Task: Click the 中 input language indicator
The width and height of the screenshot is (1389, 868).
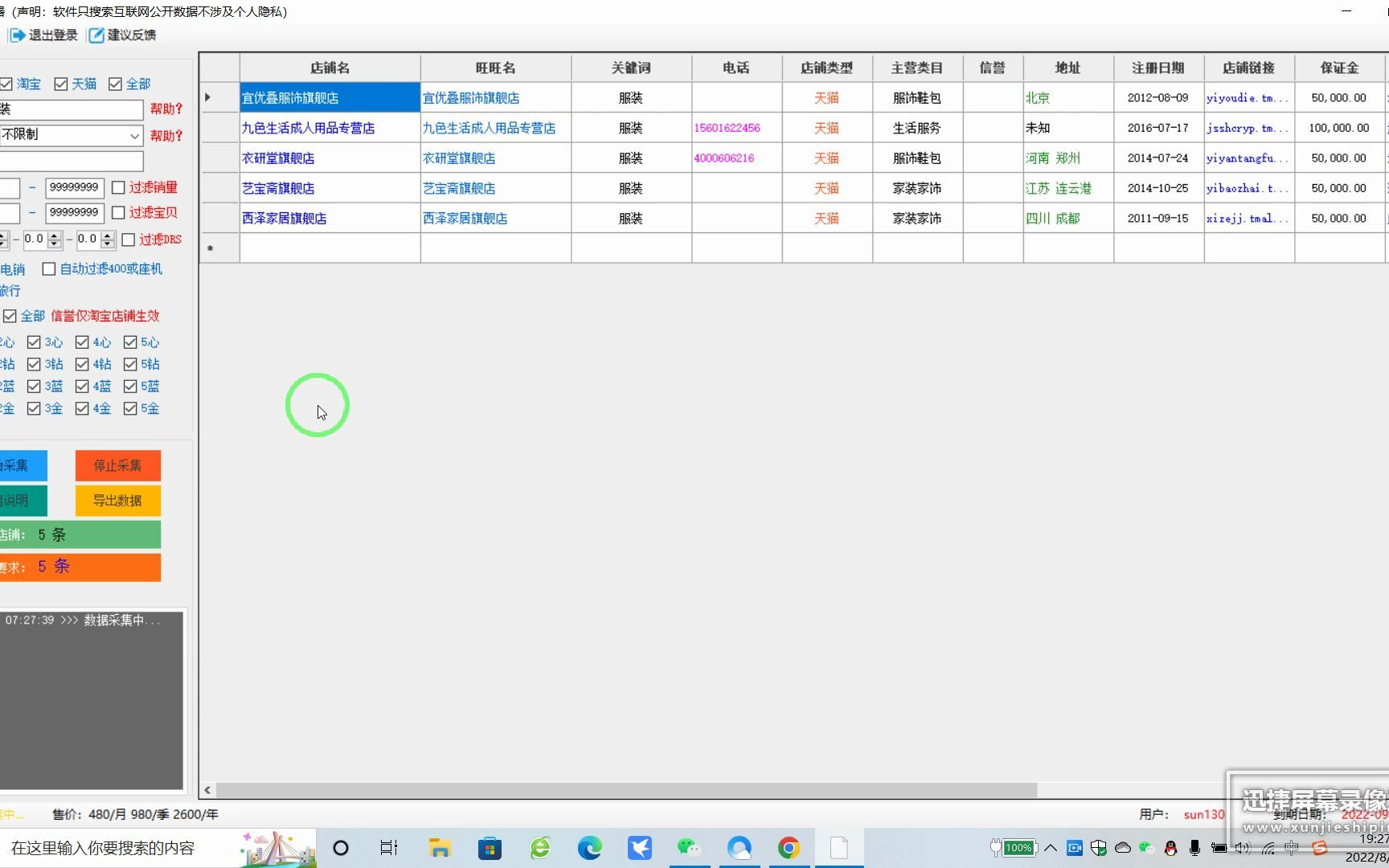Action: click(x=1292, y=848)
